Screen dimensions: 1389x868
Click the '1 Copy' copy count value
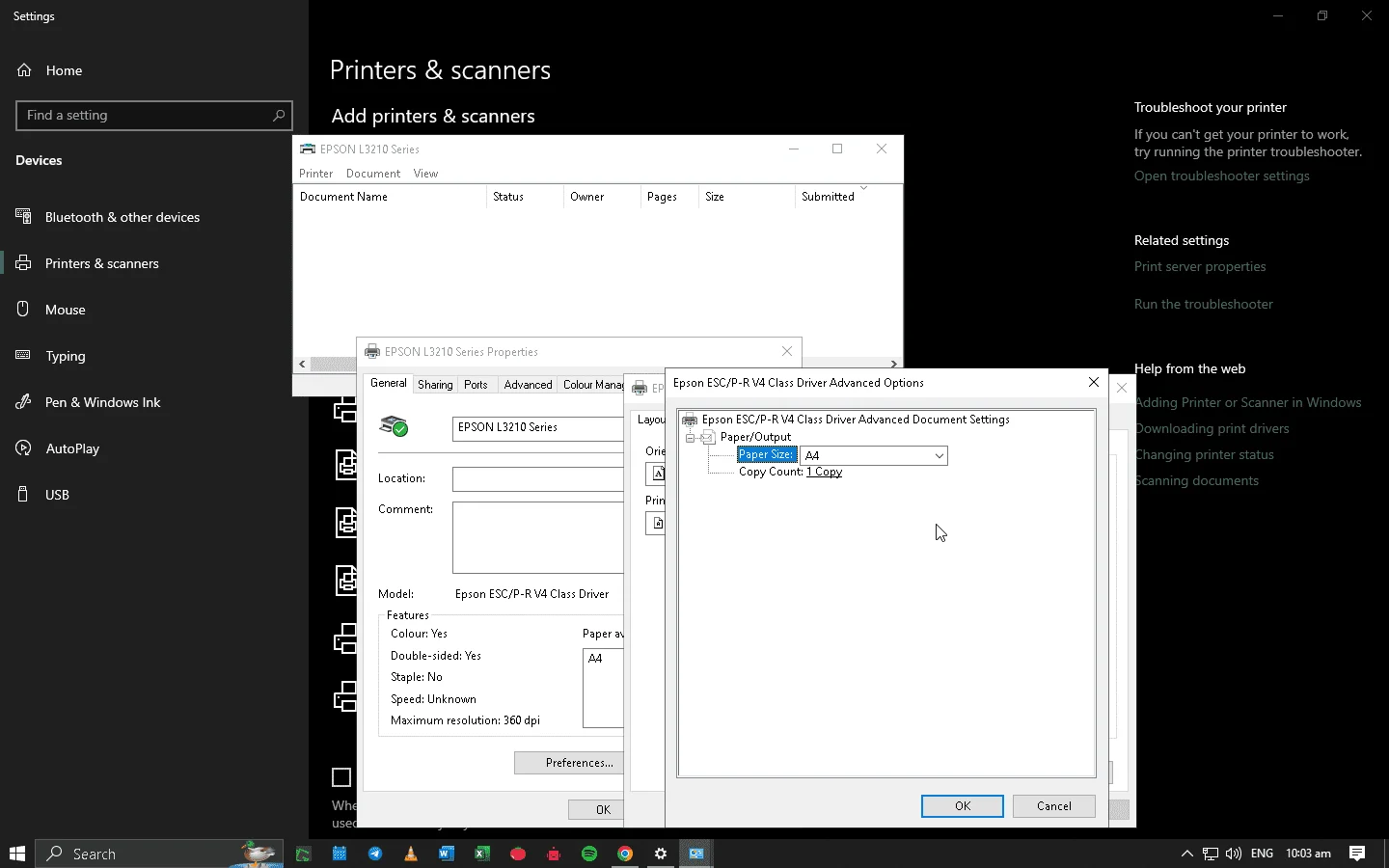(x=824, y=473)
